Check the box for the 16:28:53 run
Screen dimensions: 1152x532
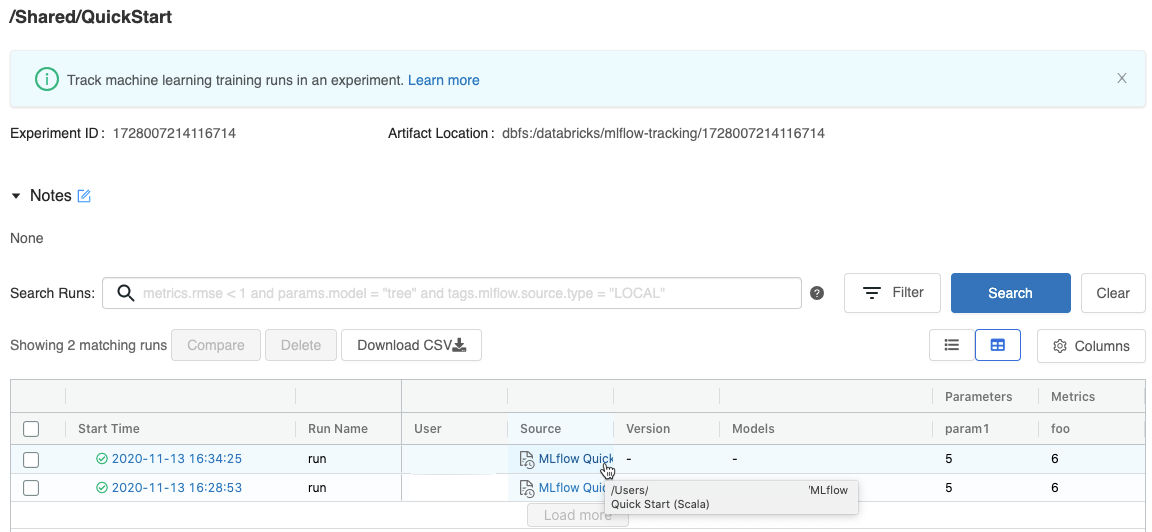(x=31, y=488)
